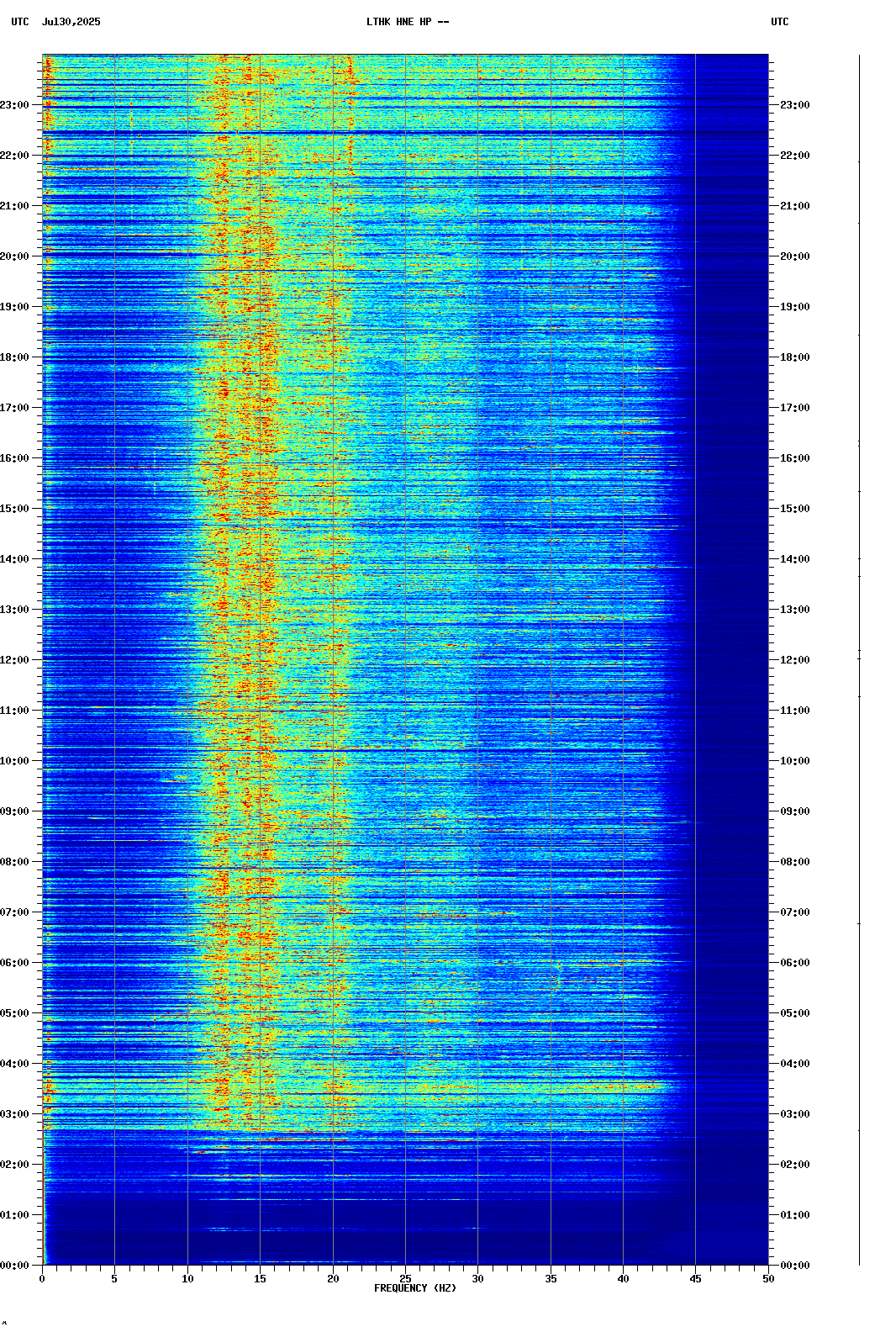Select "23:00" on the right time axis
Image resolution: width=896 pixels, height=1332 pixels.
(x=795, y=105)
